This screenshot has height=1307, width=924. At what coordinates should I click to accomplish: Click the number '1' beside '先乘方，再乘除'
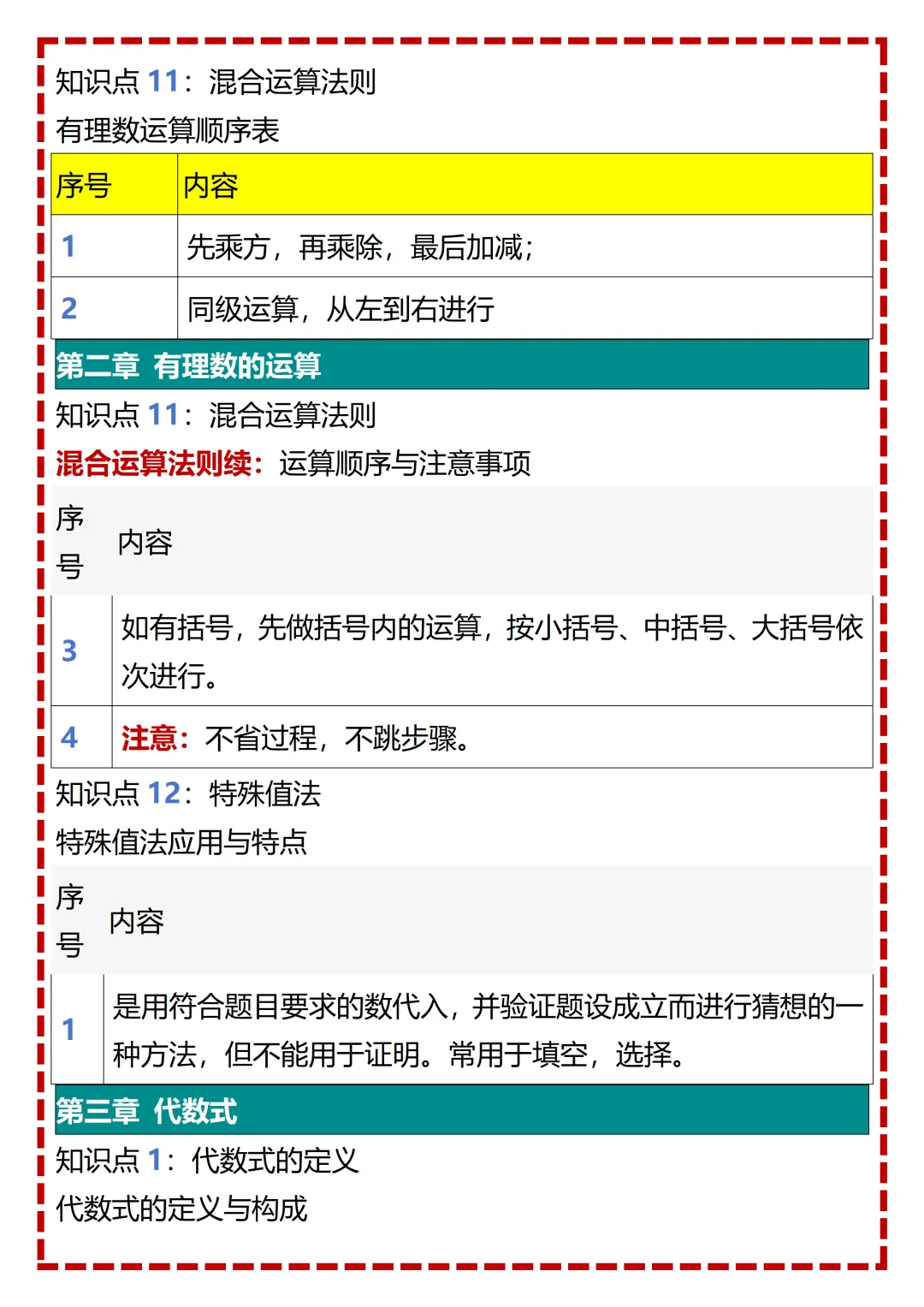coord(69,247)
